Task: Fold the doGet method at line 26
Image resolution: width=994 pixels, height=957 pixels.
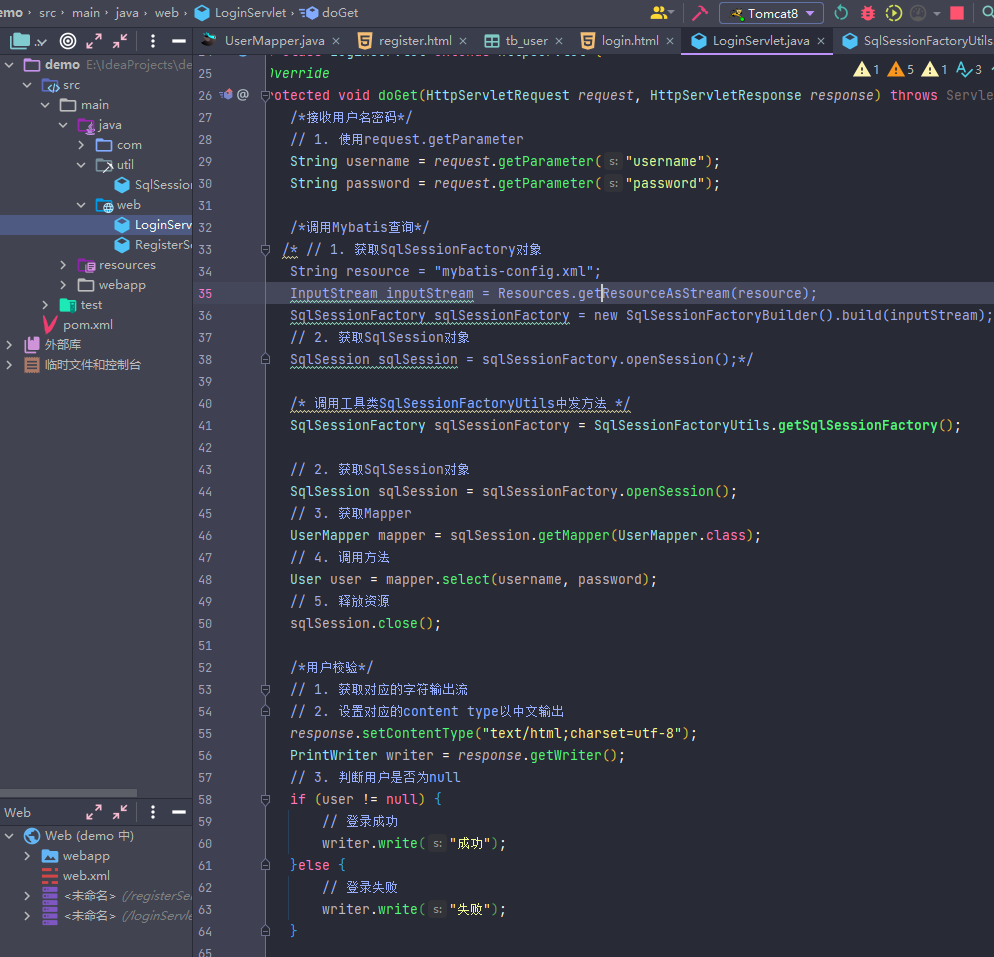Action: coord(266,96)
